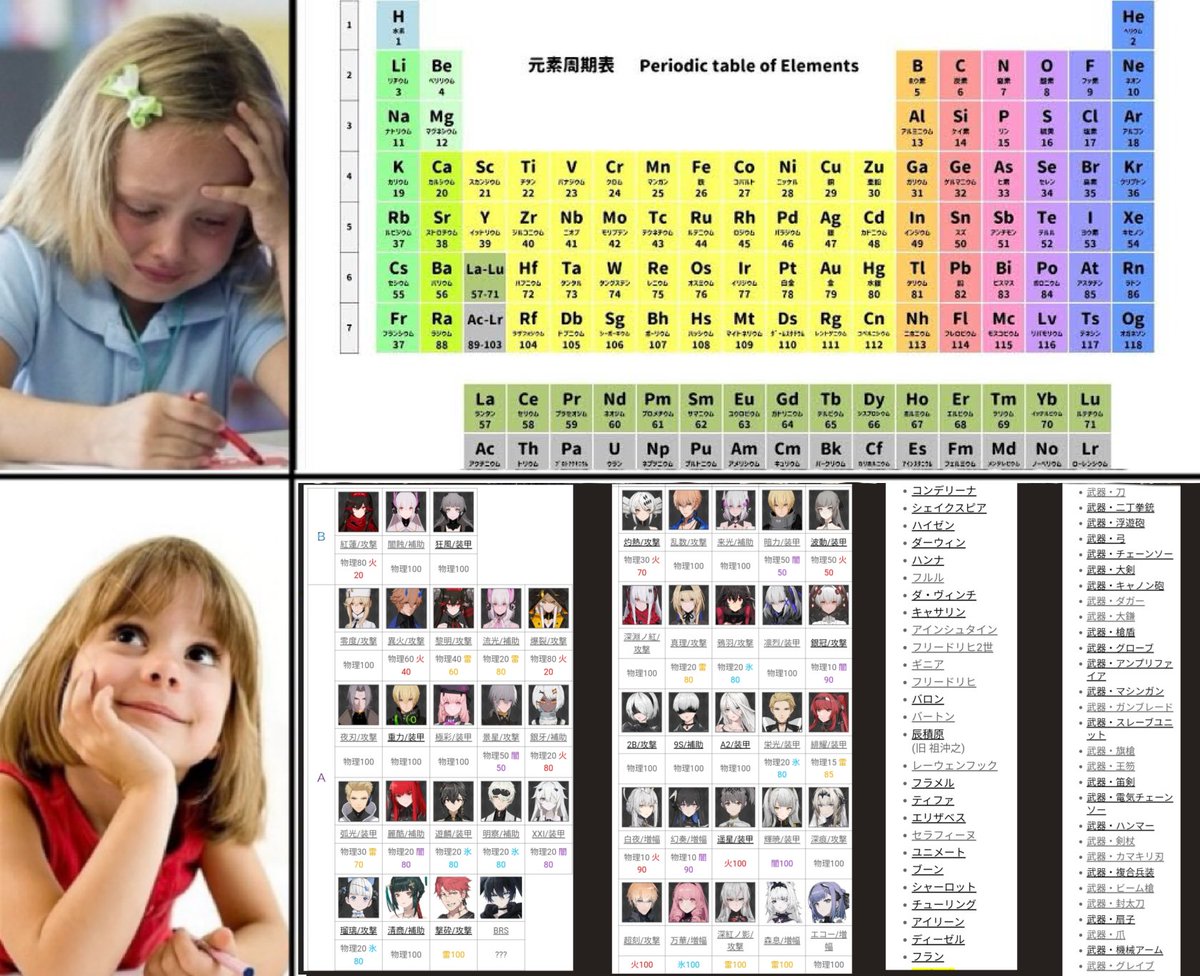
Task: Select the portrait above 弧光/装甲
Action: click(357, 801)
